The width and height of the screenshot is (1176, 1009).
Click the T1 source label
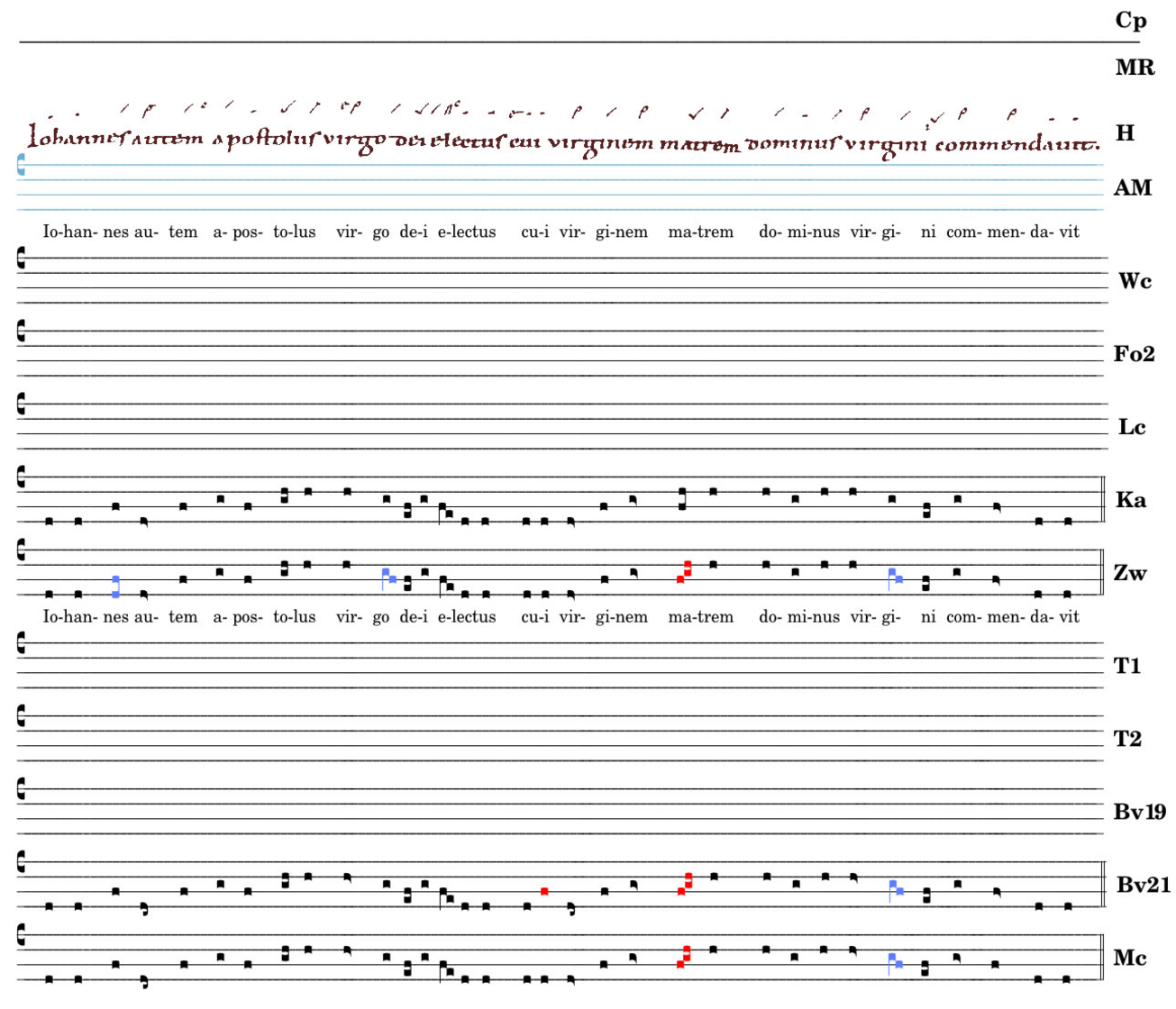[x=1127, y=666]
